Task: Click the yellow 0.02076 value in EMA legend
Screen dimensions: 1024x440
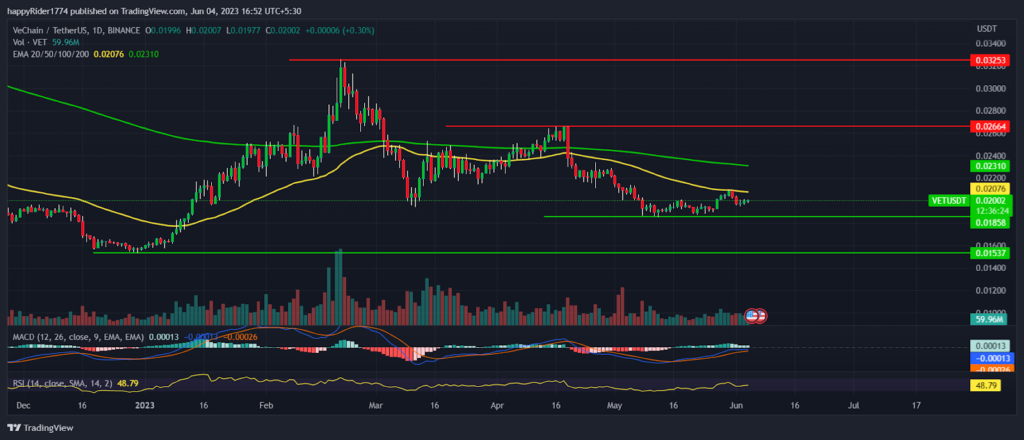Action: 109,53
